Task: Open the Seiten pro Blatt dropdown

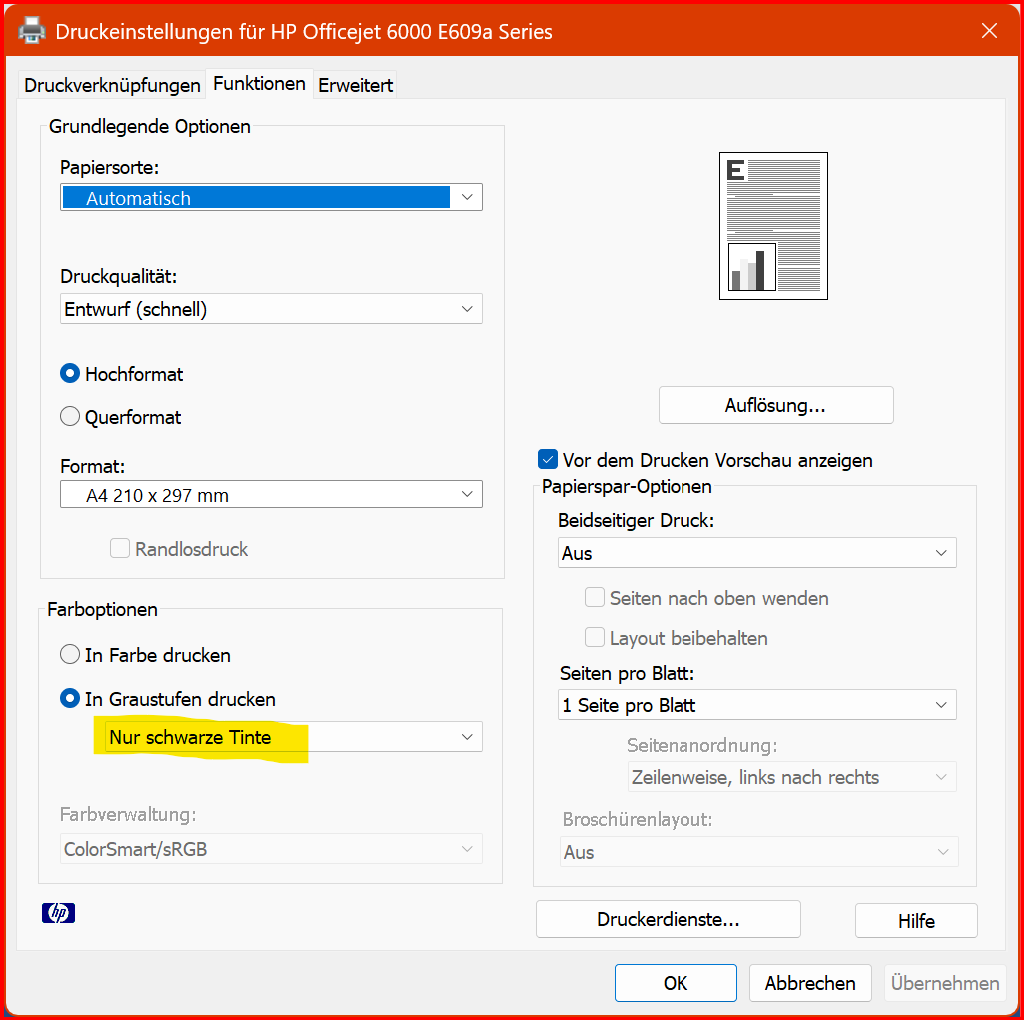Action: 757,705
